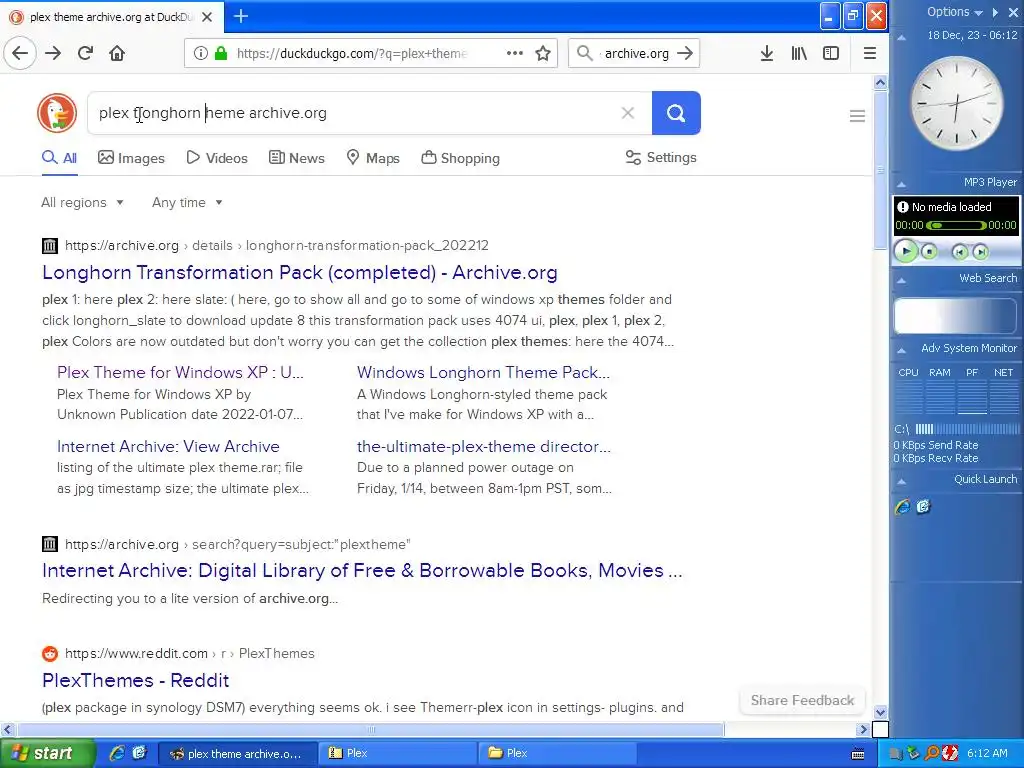Go back with the browser Back arrow

pos(20,53)
